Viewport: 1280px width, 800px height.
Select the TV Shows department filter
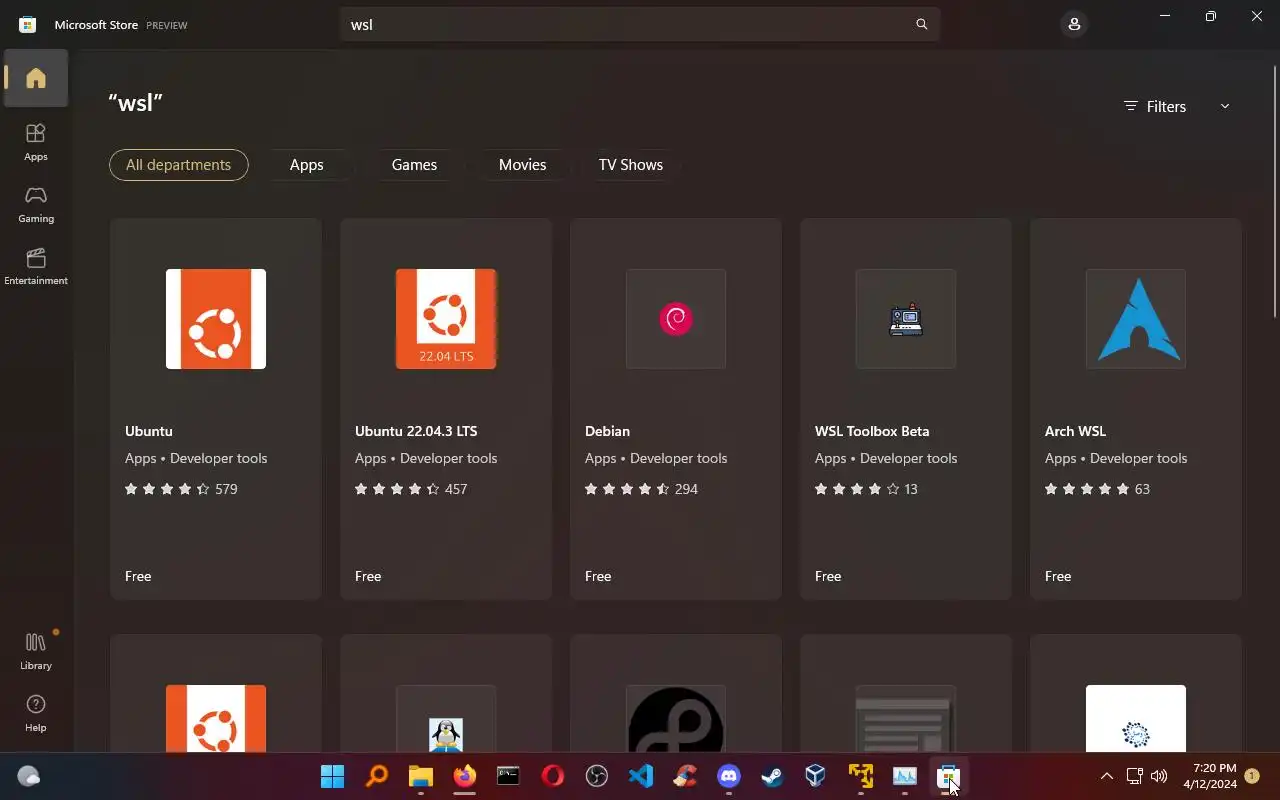[x=631, y=165]
